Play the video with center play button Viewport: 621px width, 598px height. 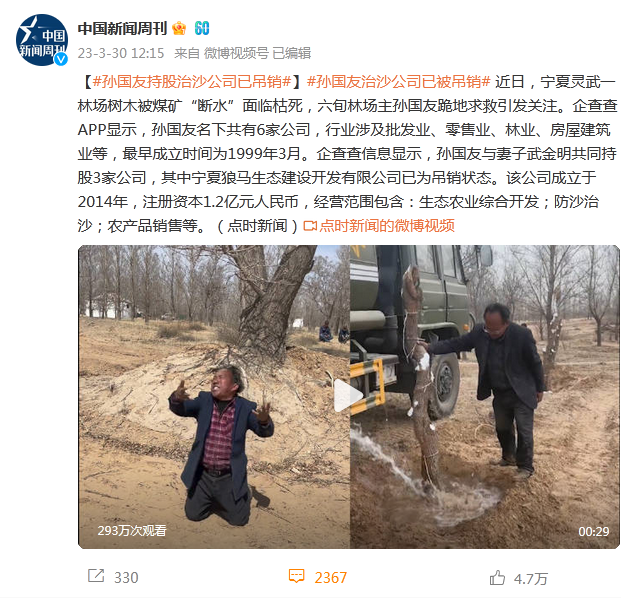coord(349,396)
